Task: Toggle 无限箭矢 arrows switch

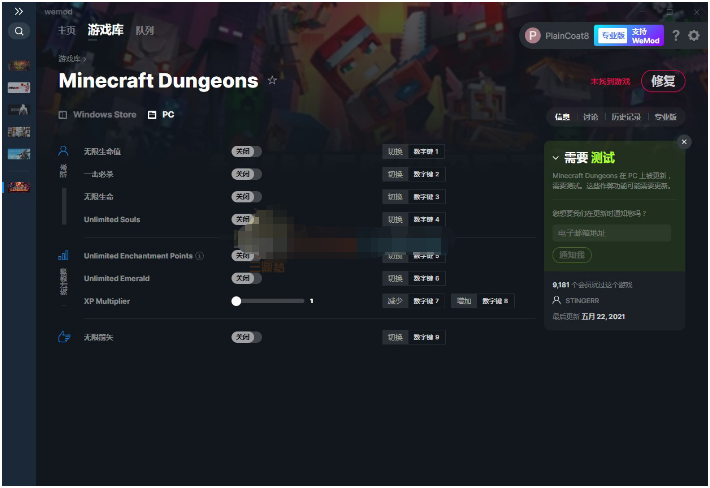Action: tap(246, 337)
